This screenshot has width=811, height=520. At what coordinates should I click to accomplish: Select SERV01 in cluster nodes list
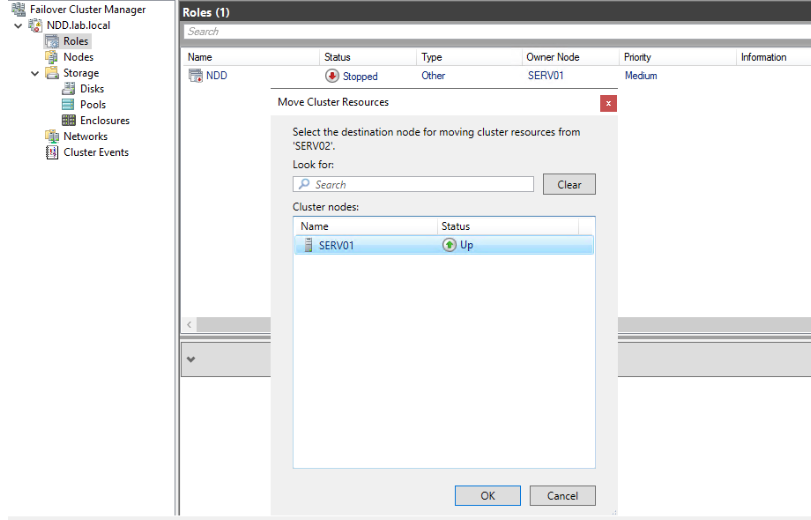point(444,245)
